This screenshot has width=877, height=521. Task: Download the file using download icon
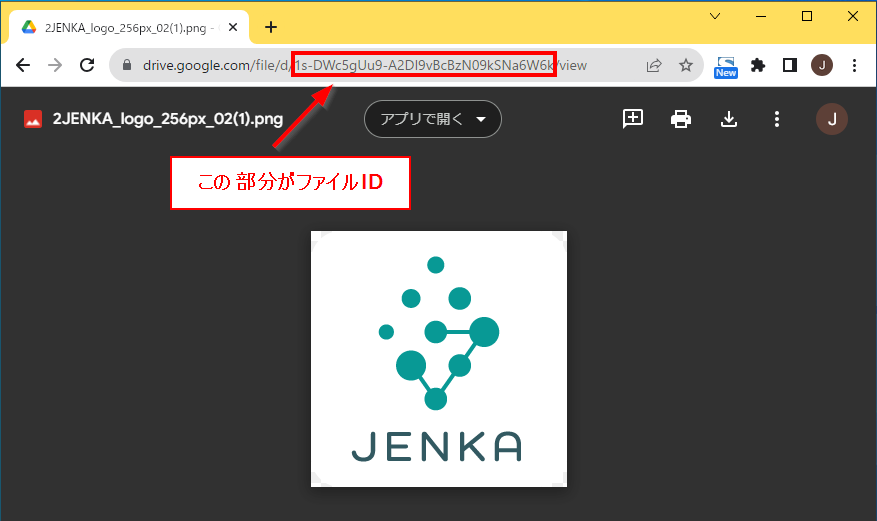[x=729, y=119]
